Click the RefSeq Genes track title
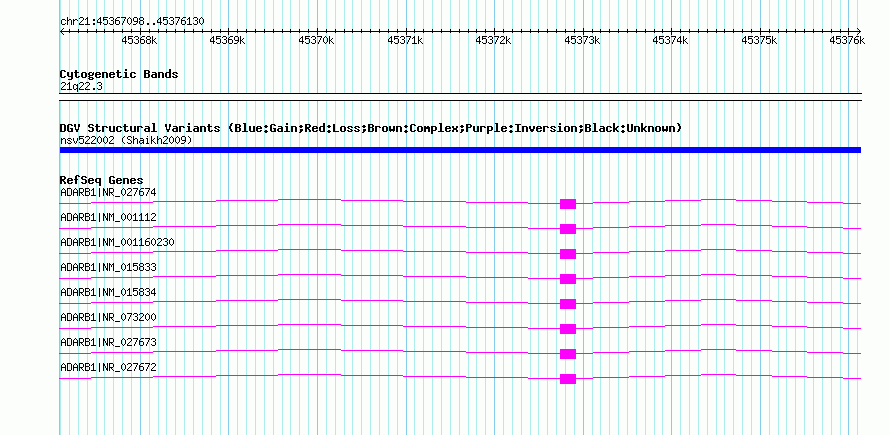The height and width of the screenshot is (435, 890). pos(102,180)
